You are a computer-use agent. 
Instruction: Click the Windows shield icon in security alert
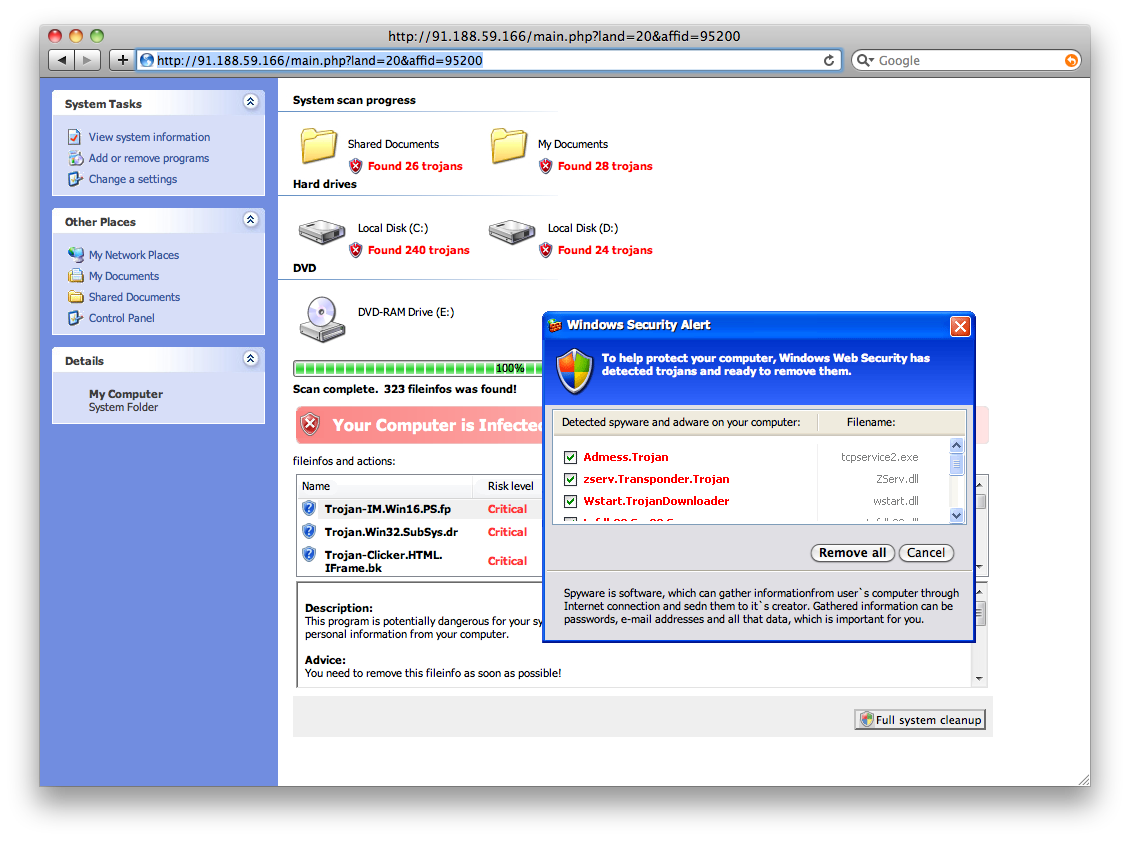pyautogui.click(x=574, y=371)
